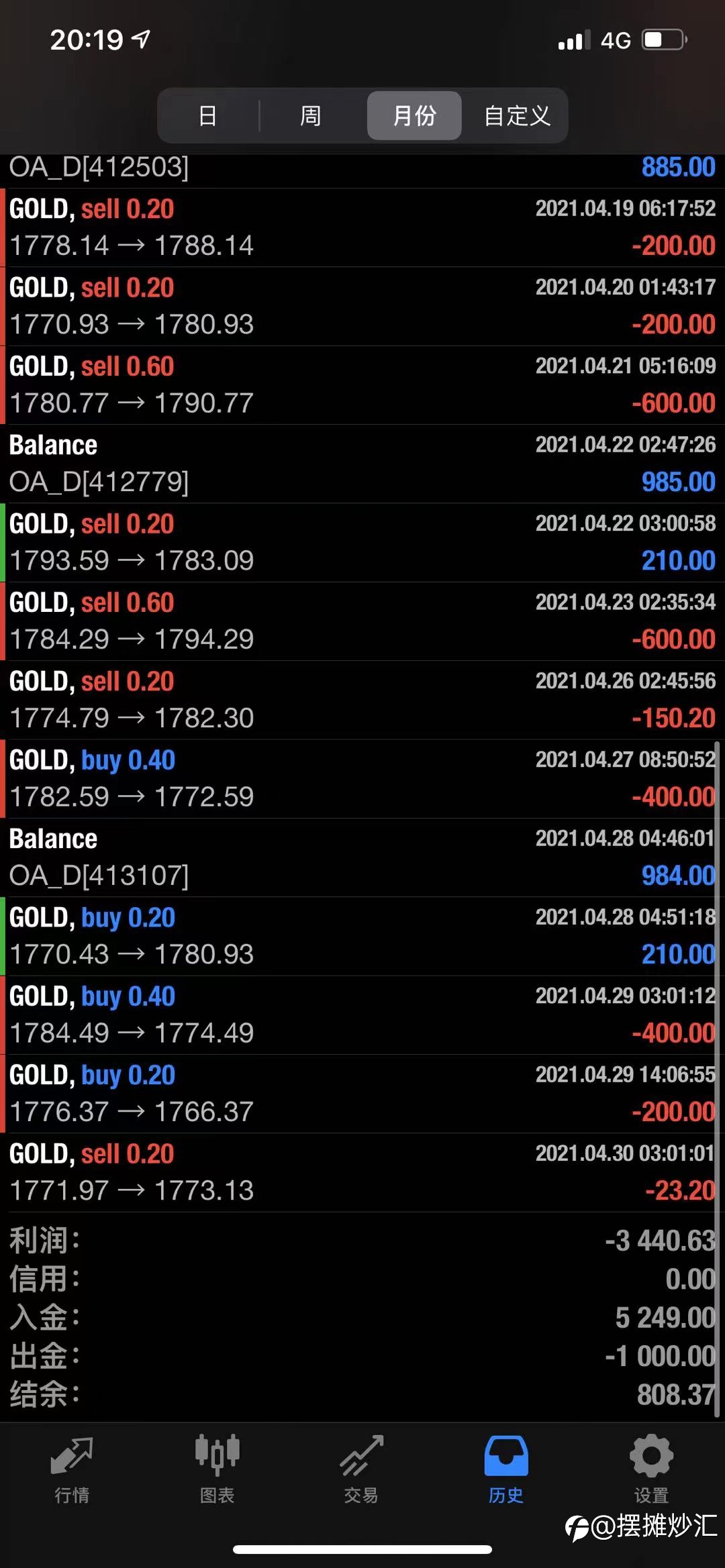Tap the location arrow in status bar
Viewport: 725px width, 1568px height.
[140, 39]
